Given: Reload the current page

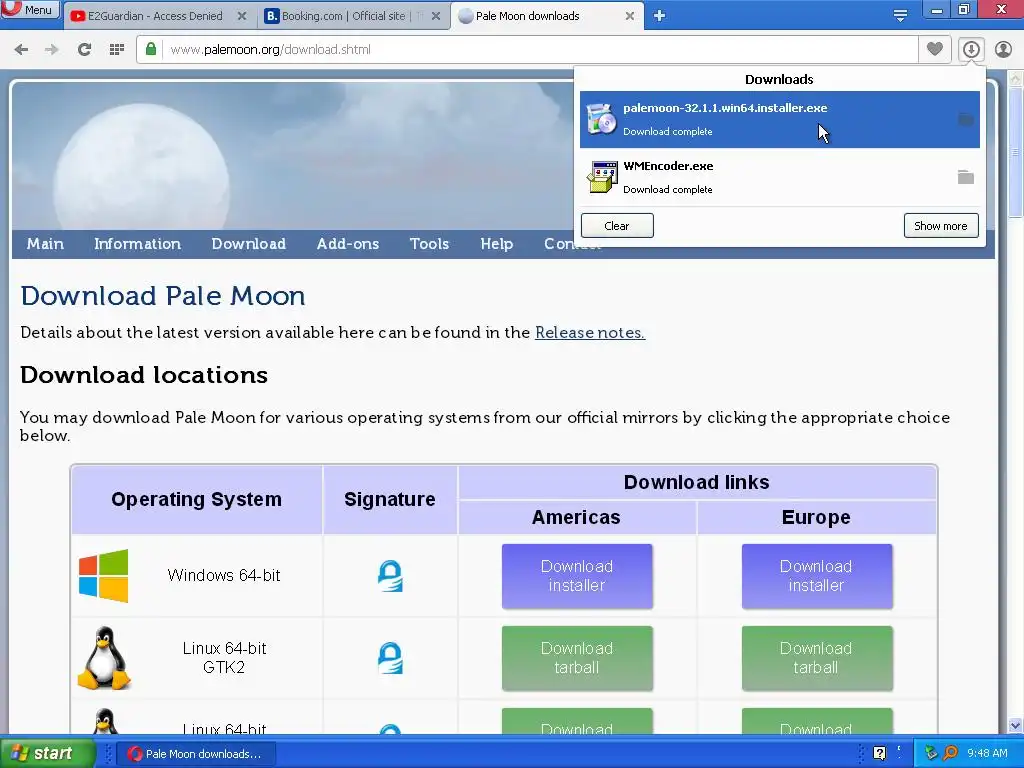Looking at the screenshot, I should click(84, 50).
